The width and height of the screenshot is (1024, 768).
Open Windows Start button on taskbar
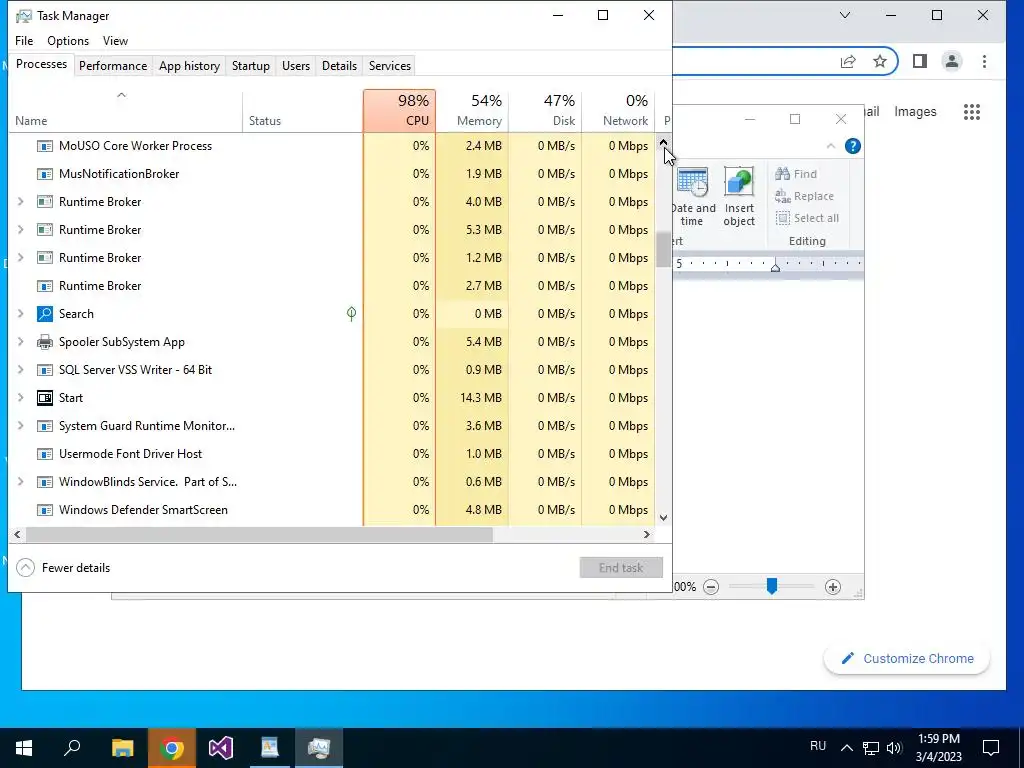pyautogui.click(x=24, y=748)
